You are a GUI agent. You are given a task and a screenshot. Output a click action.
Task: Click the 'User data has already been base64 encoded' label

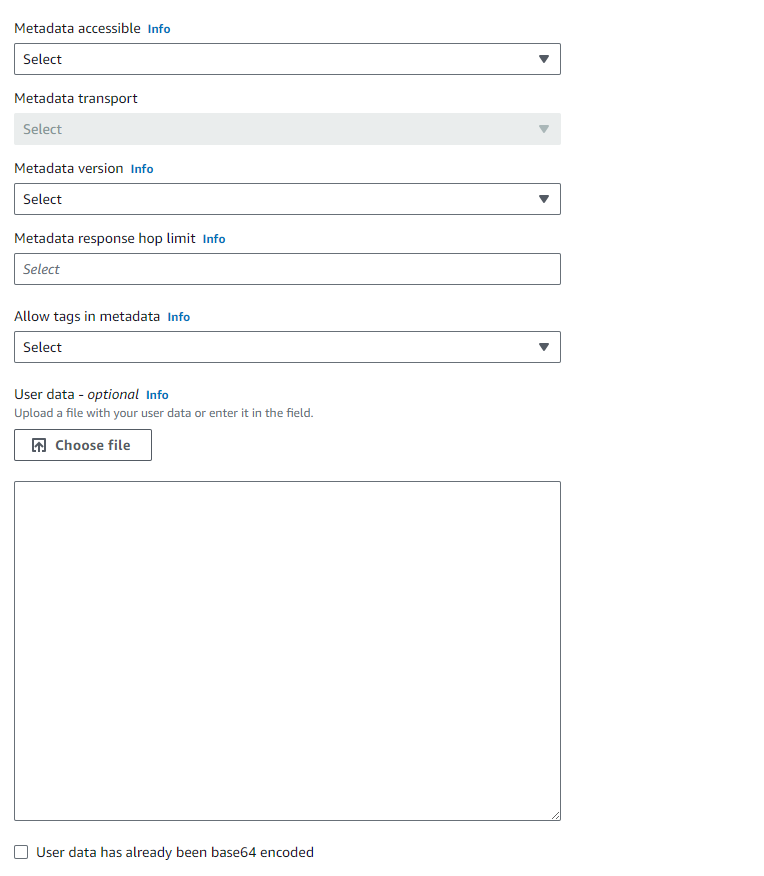175,853
